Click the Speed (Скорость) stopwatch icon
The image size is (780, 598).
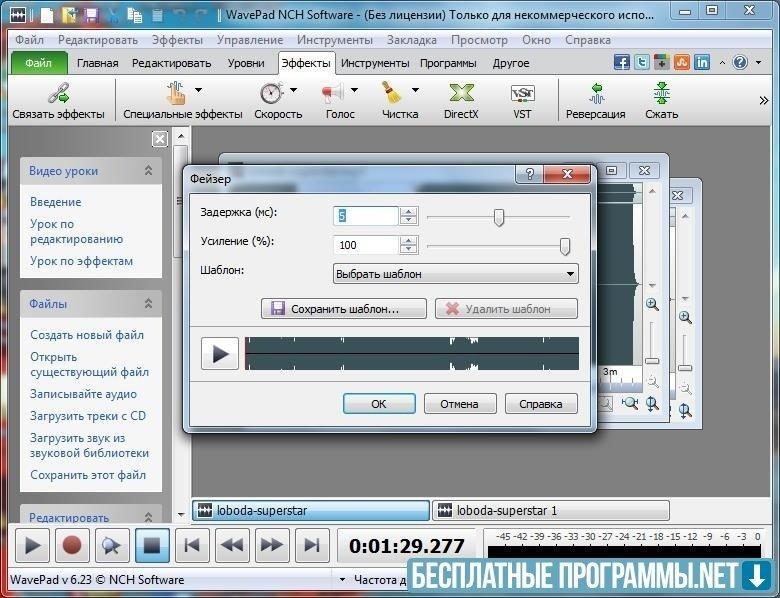[271, 93]
